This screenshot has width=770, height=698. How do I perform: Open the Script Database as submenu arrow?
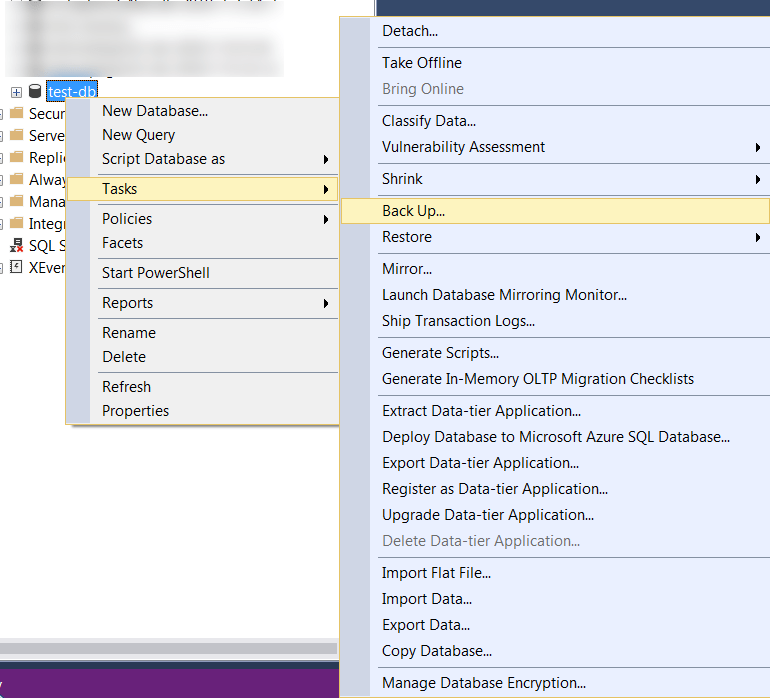[x=325, y=159]
